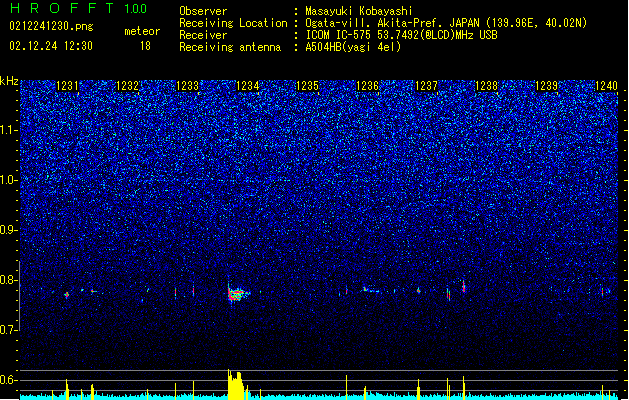Click the date stamp 02.12.24 12:30
Screen dimensions: 629x400
point(51,46)
